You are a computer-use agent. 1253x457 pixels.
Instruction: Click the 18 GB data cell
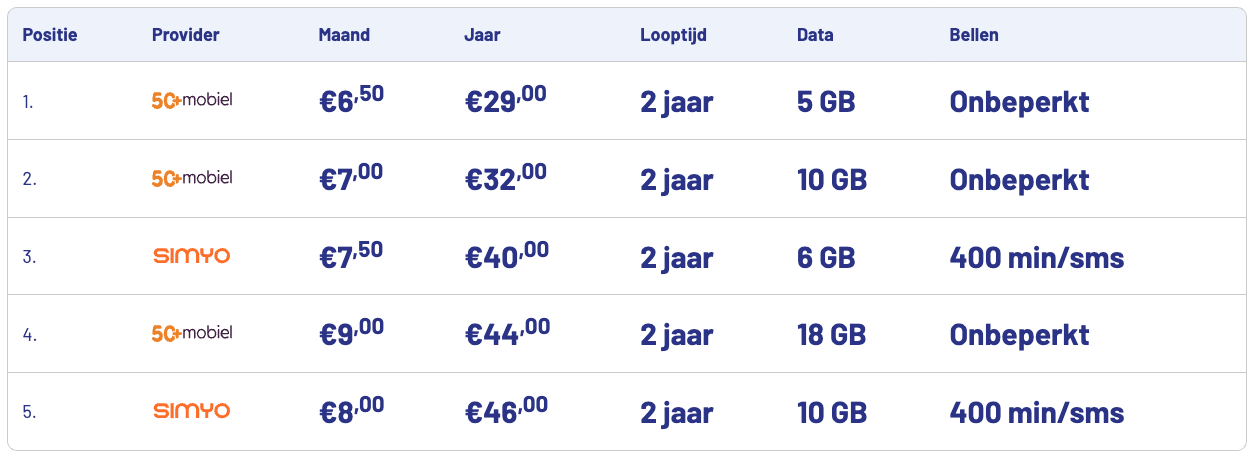click(832, 334)
